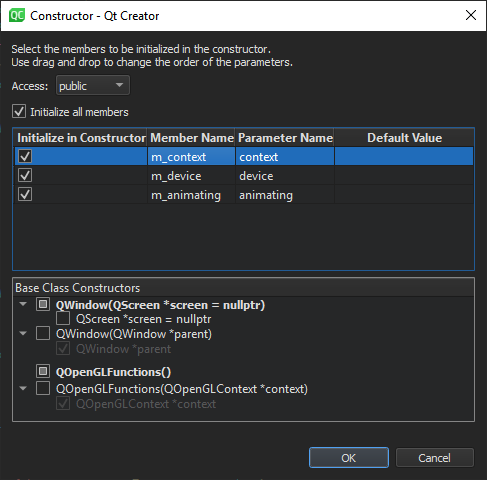Click the Member Name column header

tap(191, 138)
